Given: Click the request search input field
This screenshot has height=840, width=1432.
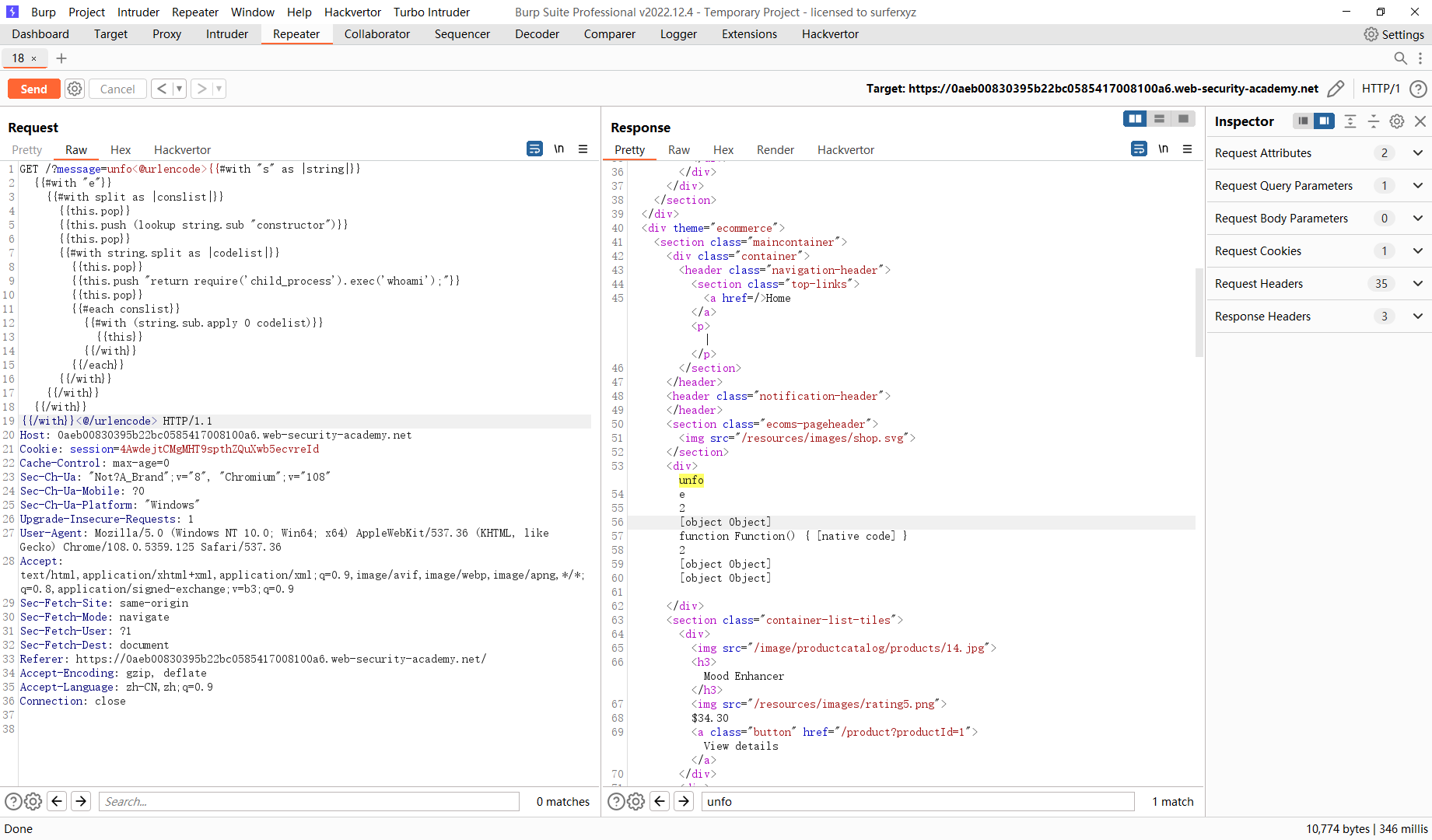Looking at the screenshot, I should 309,801.
